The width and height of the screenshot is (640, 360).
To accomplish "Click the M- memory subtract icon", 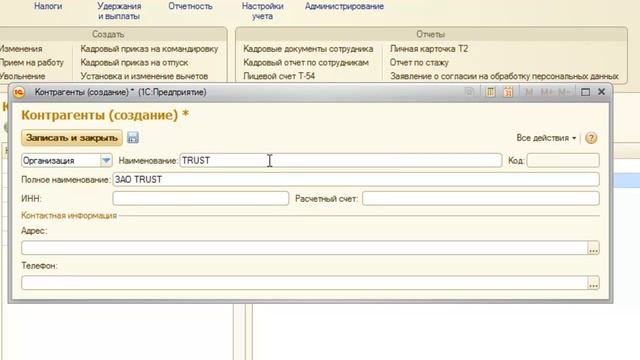I will pos(564,92).
